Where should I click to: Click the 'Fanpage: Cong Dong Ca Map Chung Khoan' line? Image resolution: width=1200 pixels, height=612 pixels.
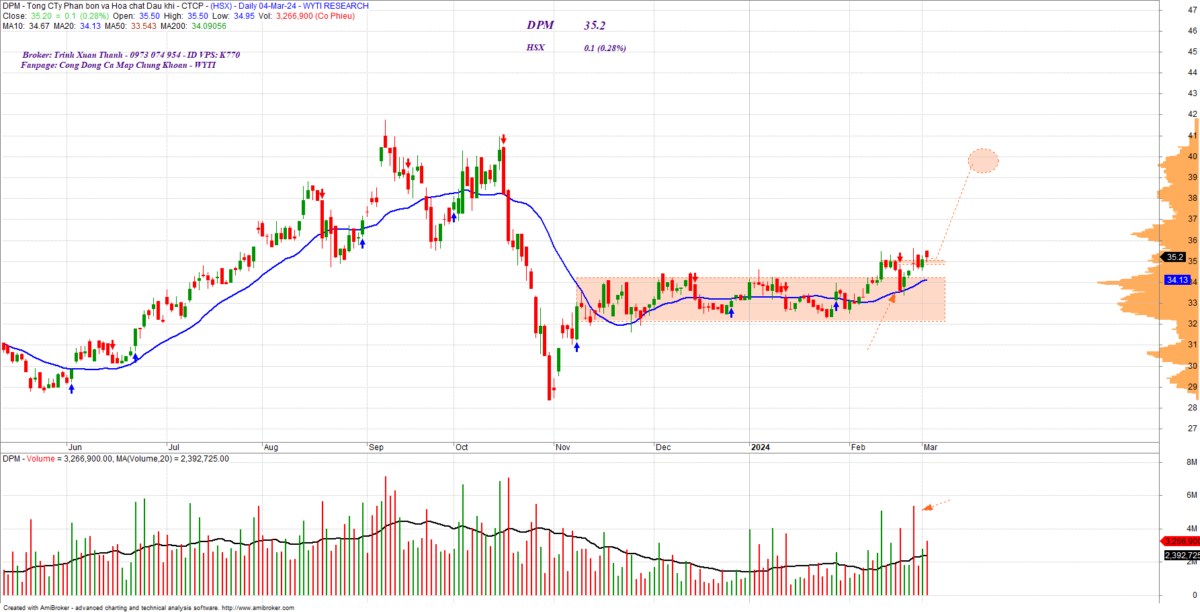pos(118,64)
